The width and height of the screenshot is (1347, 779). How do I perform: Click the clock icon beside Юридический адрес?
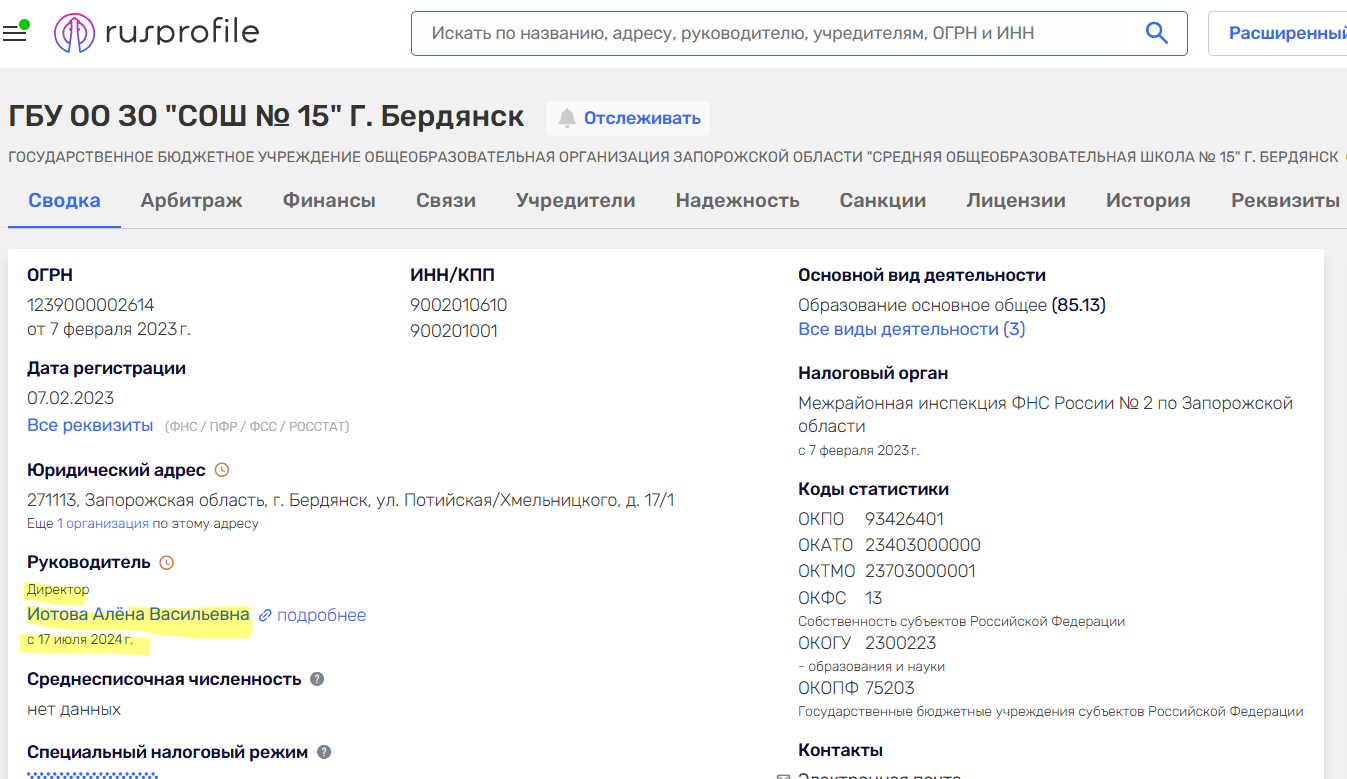222,470
